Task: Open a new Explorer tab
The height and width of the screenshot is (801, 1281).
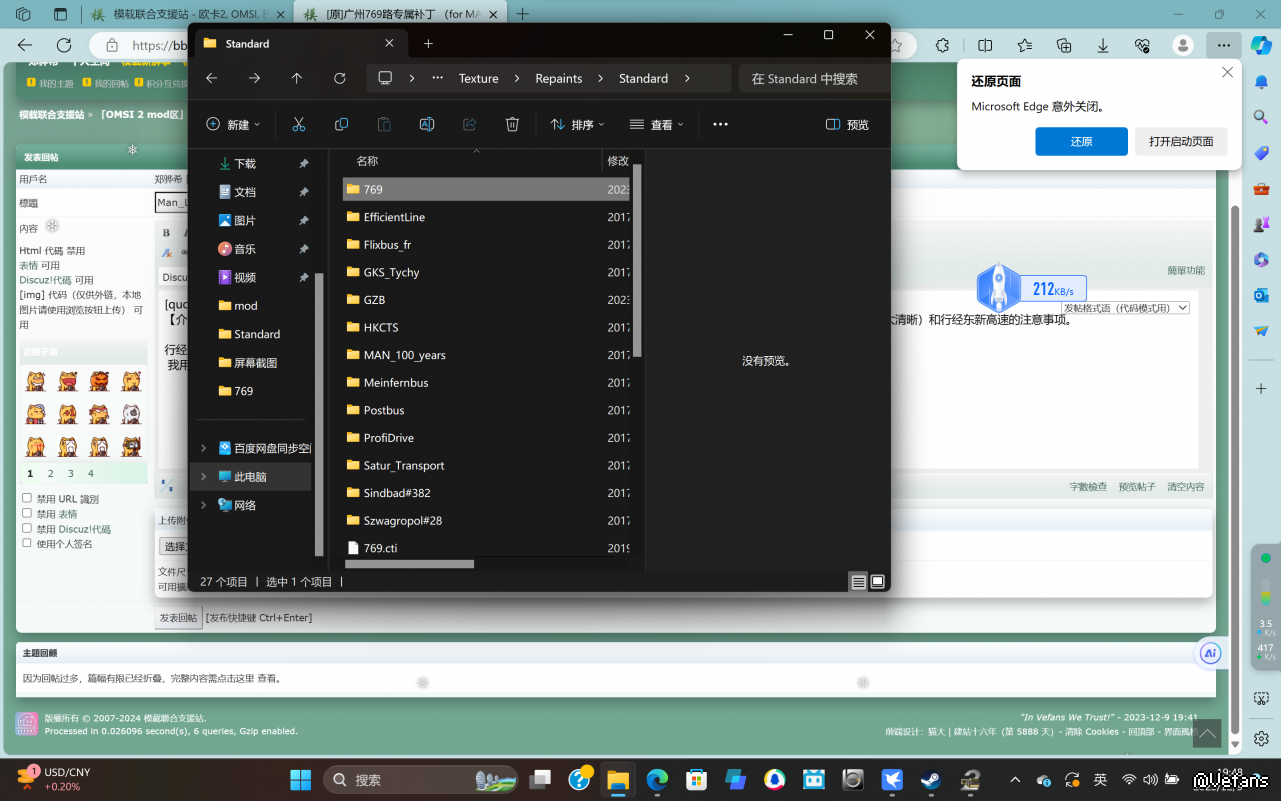Action: pyautogui.click(x=428, y=44)
